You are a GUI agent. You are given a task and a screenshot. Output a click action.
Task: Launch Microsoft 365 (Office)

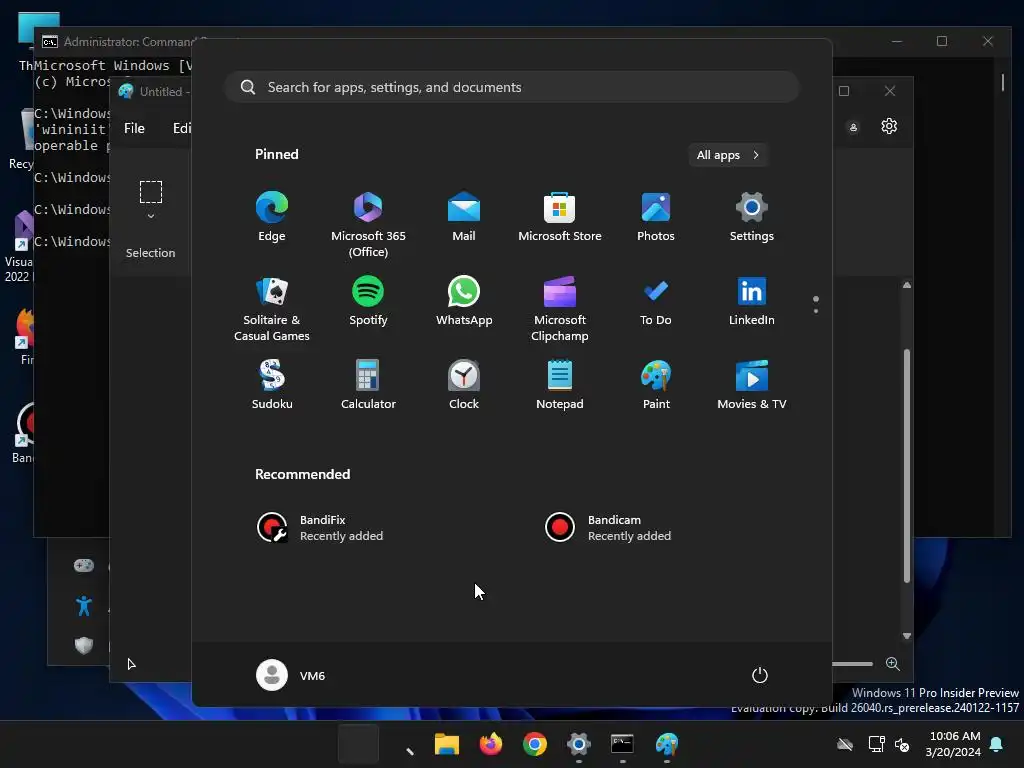(368, 225)
